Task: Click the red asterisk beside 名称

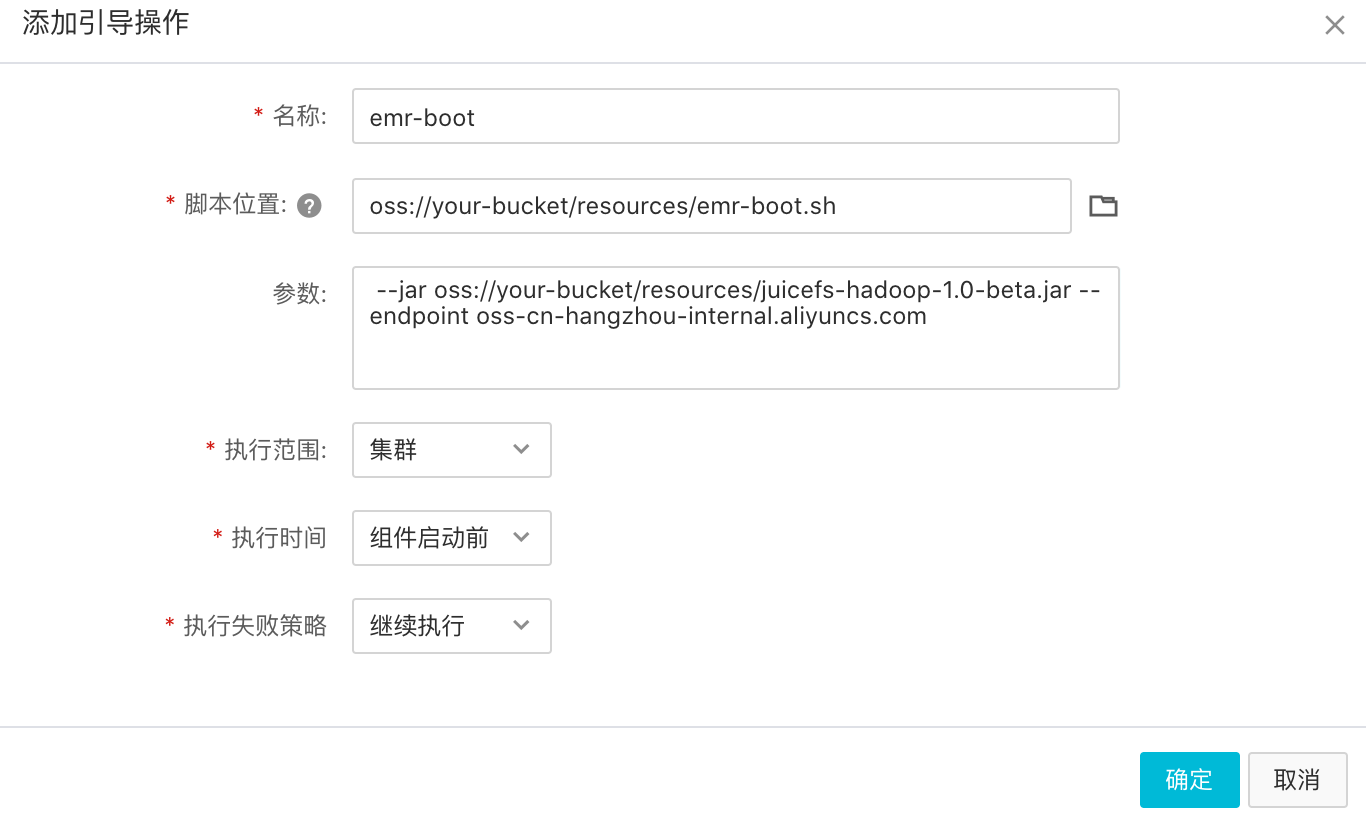Action: pyautogui.click(x=256, y=116)
